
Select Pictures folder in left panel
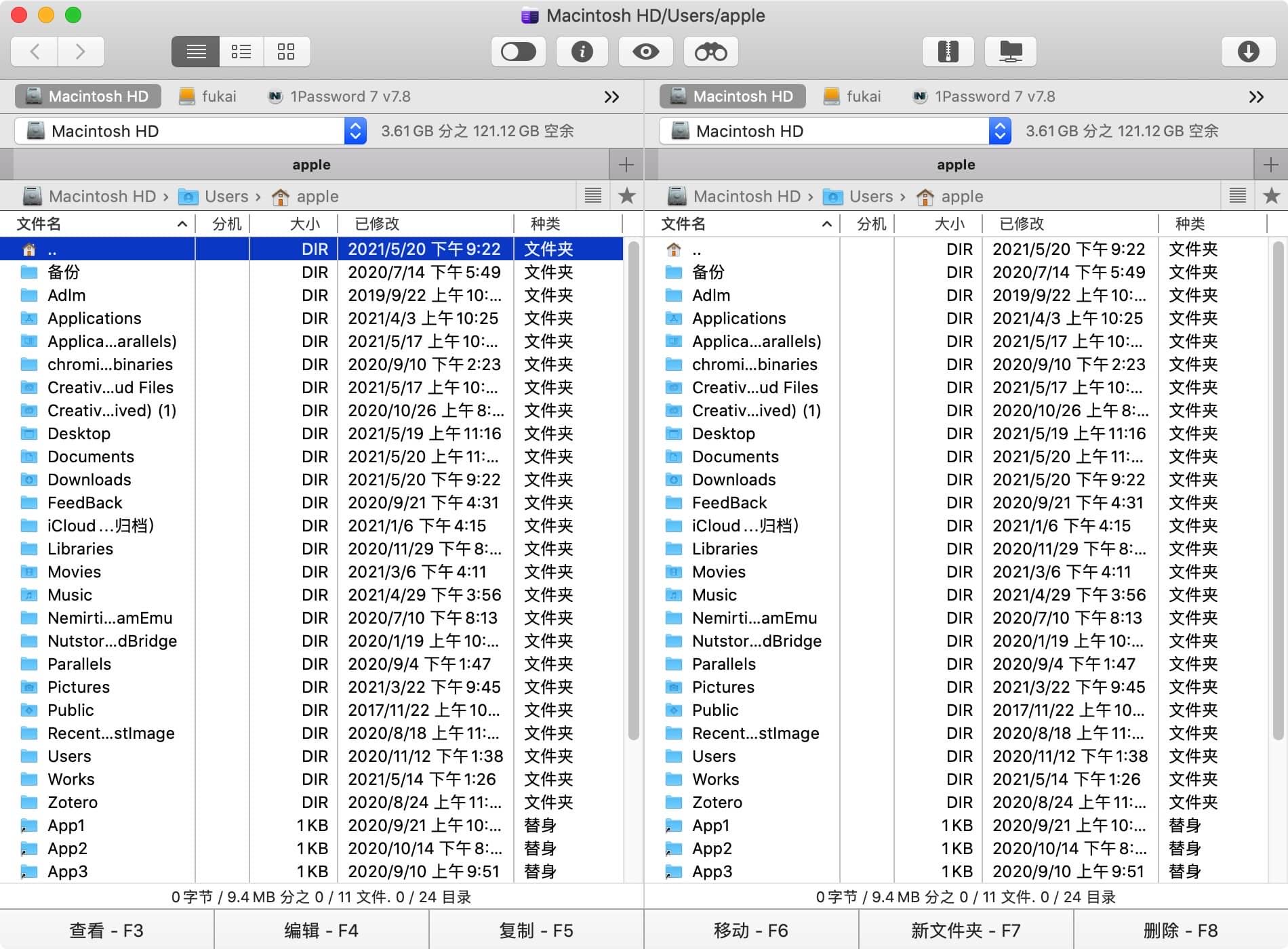311,687
